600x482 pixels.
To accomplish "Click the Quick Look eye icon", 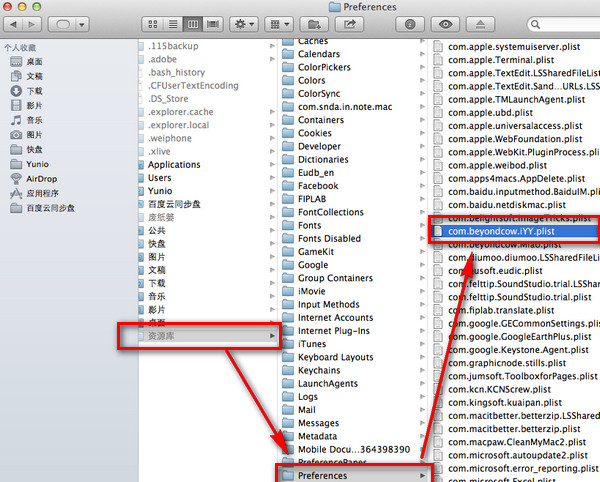I will (446, 23).
